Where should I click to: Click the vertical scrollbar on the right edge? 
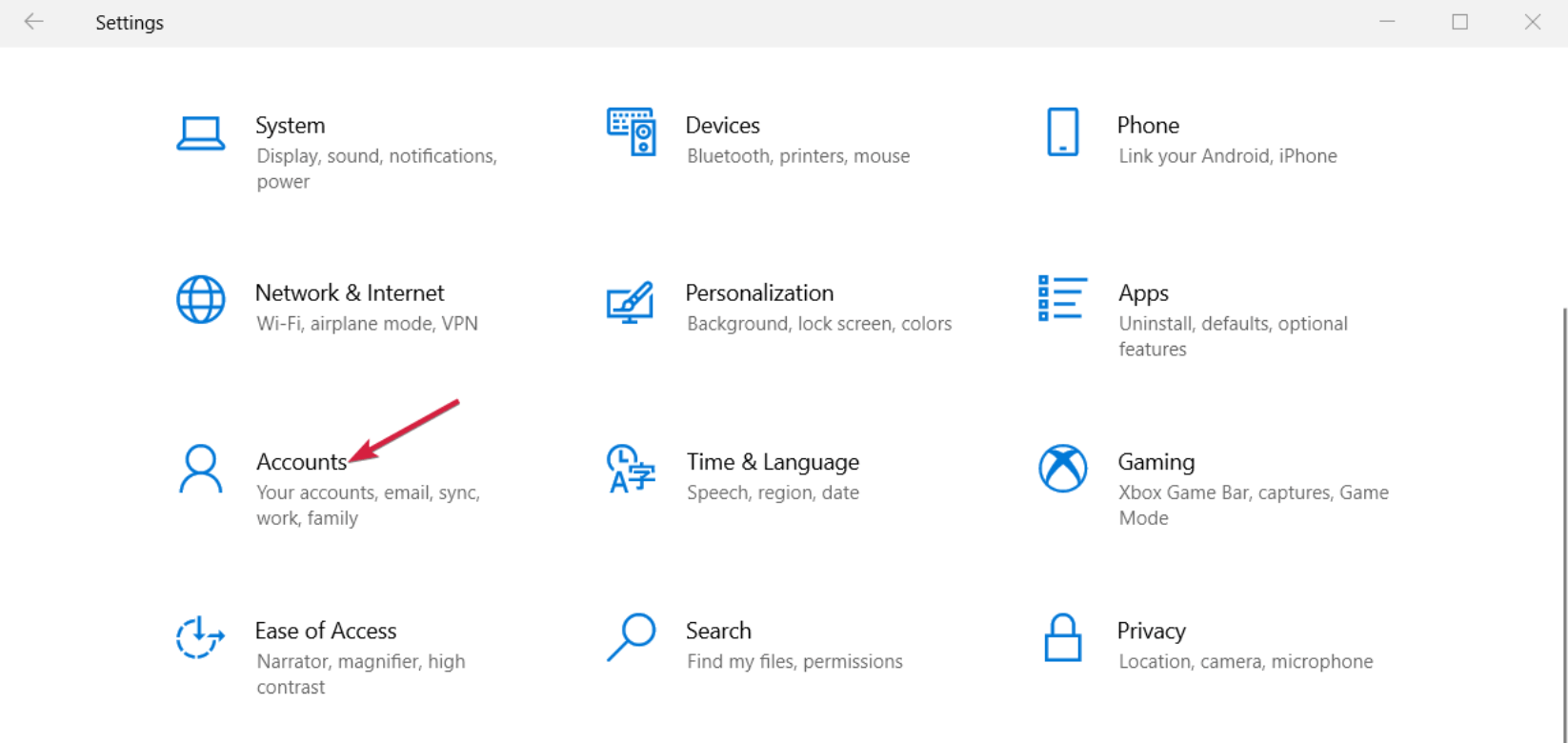pyautogui.click(x=1563, y=524)
